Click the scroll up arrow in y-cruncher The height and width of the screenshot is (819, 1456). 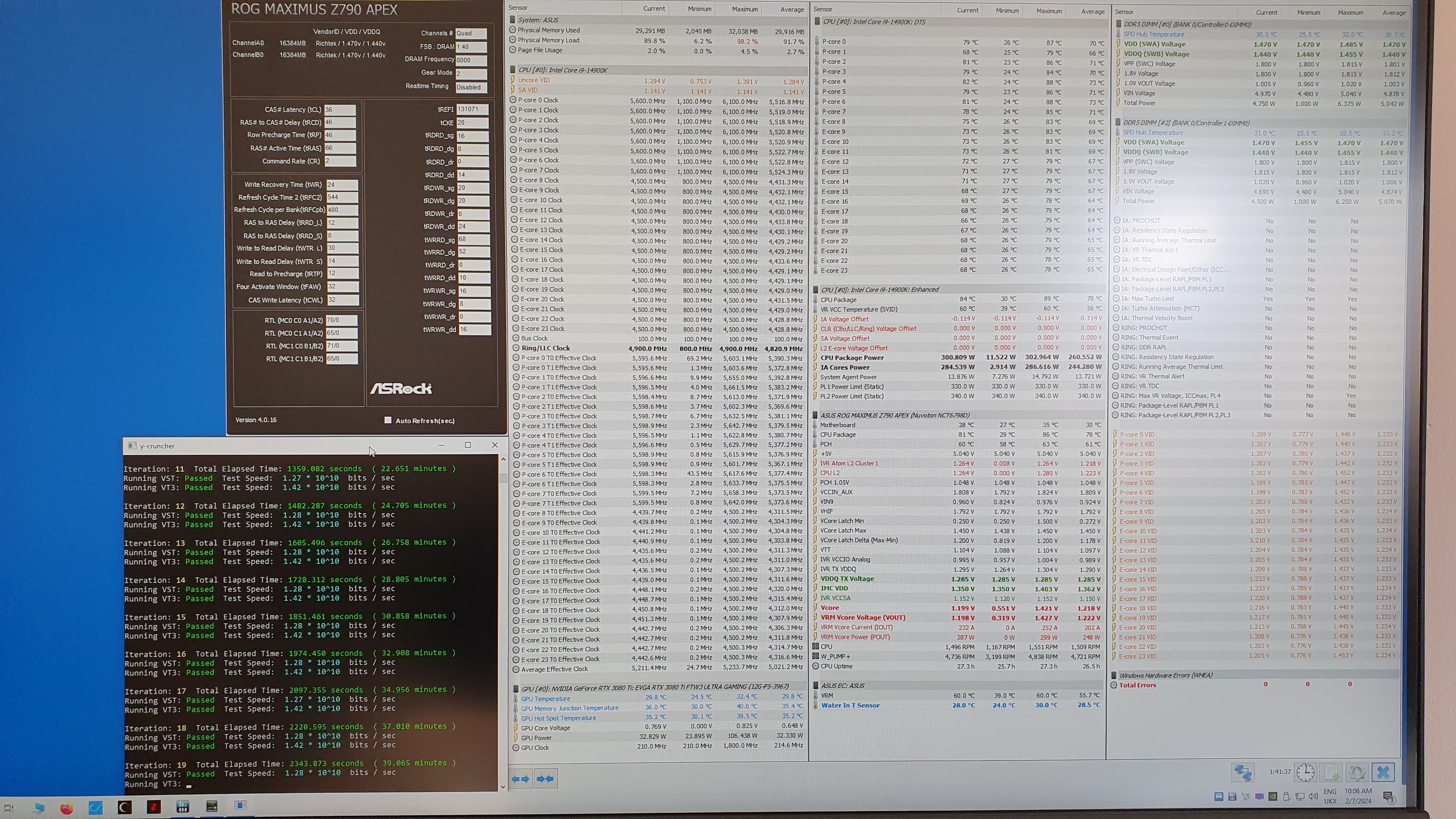503,460
